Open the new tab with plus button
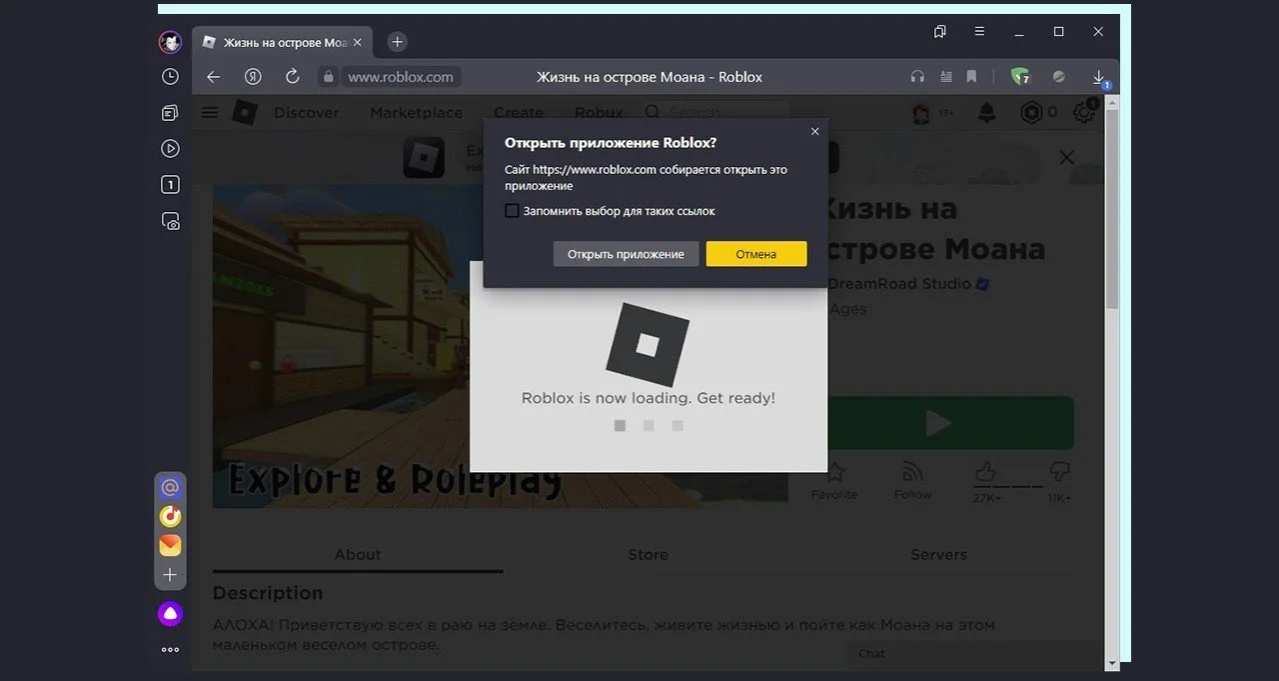 (x=397, y=42)
